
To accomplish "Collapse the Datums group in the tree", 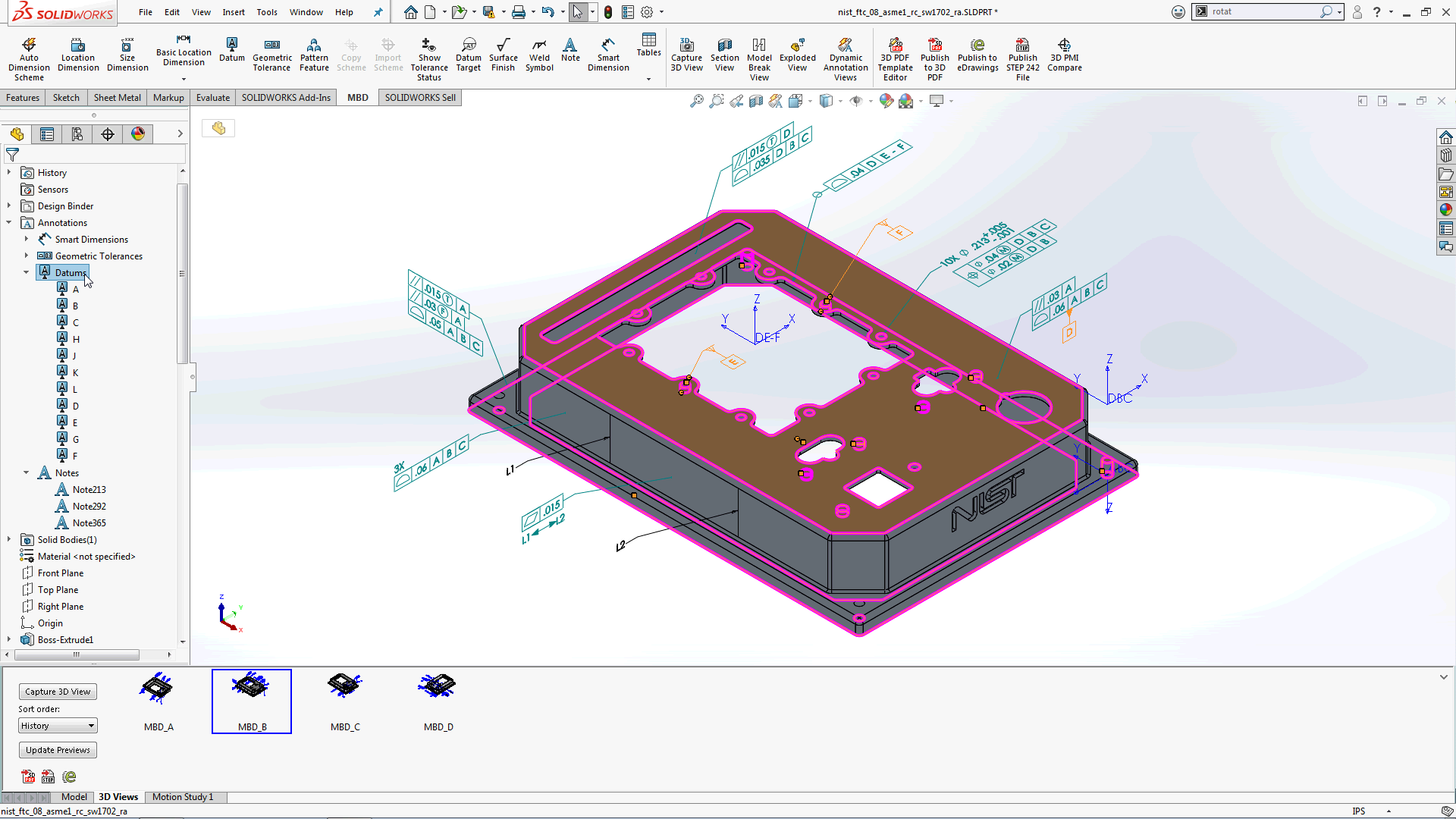I will [26, 272].
